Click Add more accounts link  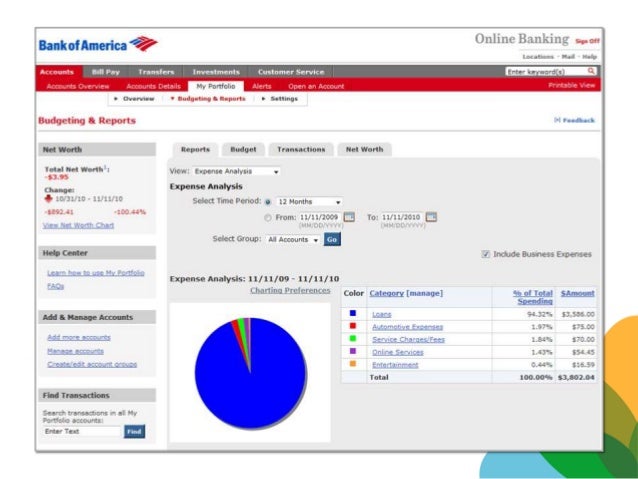79,337
